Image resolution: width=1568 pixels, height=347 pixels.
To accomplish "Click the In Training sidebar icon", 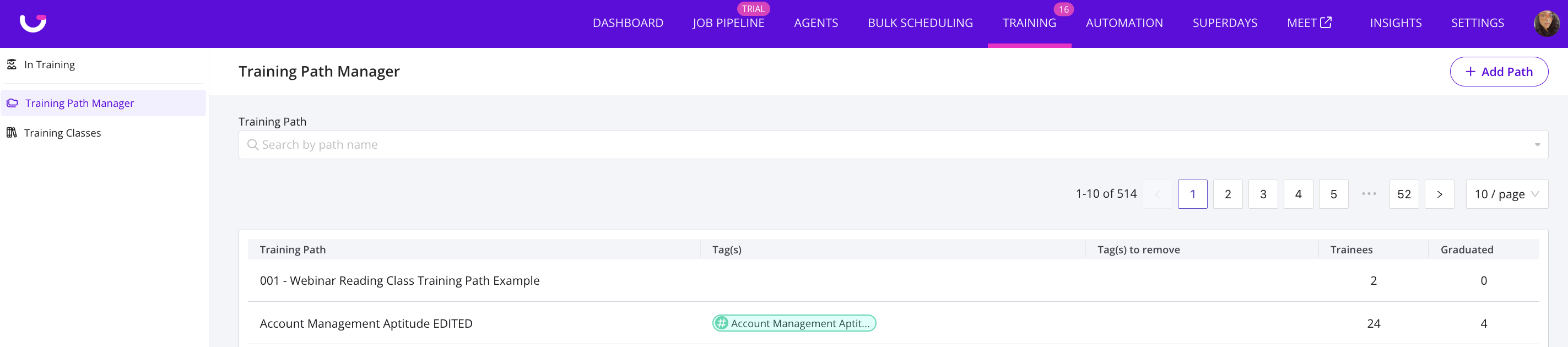I will (12, 64).
